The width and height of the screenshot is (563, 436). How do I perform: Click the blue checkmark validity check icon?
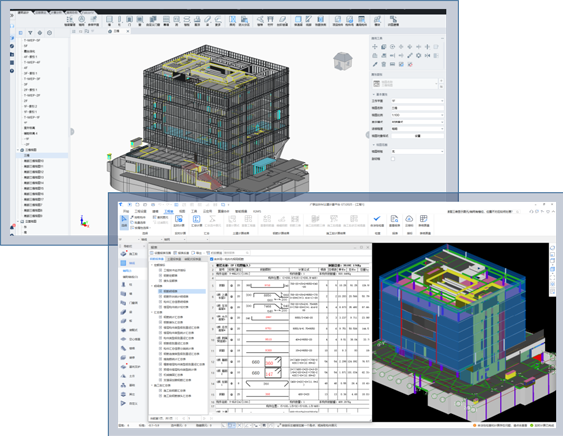tap(377, 218)
